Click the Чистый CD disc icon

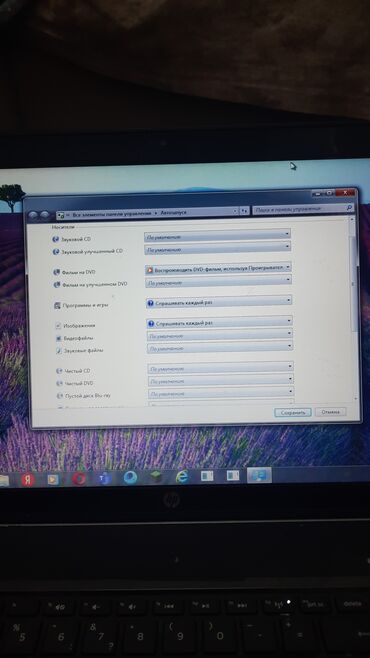click(x=59, y=371)
